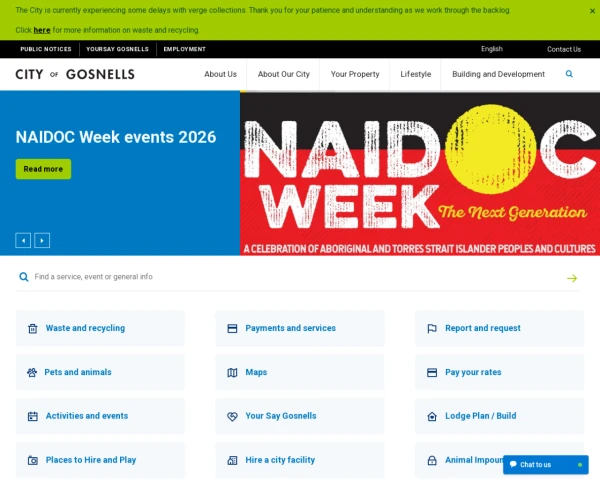Click the NAIDOC Week events 2026 heading
600x480 pixels.
(116, 137)
